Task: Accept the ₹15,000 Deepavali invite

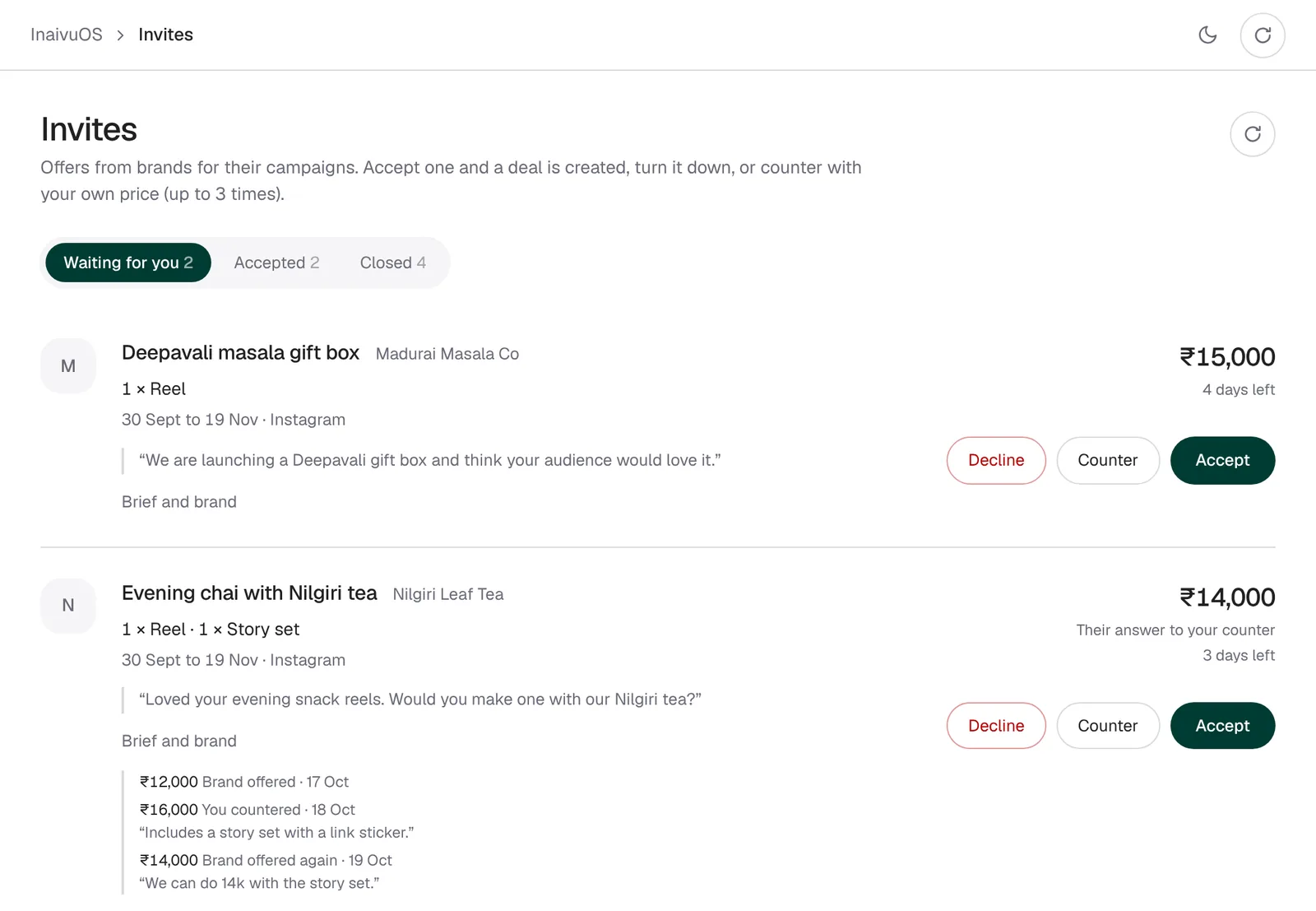Action: coord(1222,460)
